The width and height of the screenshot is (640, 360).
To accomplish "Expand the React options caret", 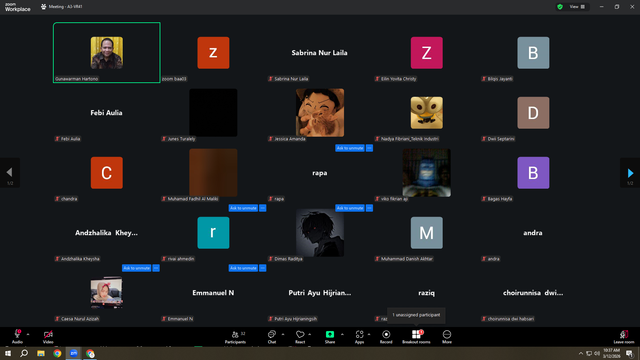I will (310, 334).
